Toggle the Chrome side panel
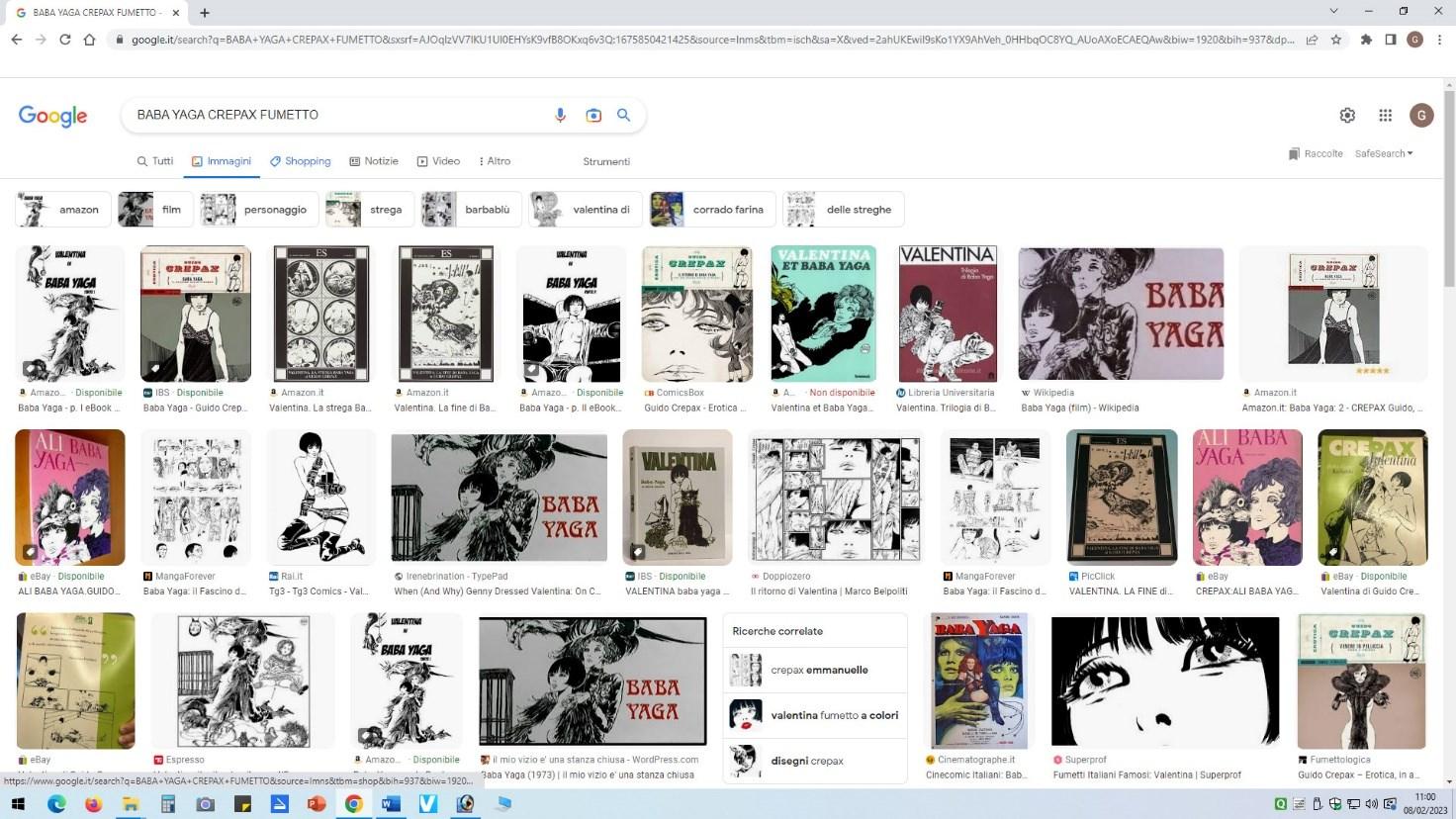 pos(1390,40)
